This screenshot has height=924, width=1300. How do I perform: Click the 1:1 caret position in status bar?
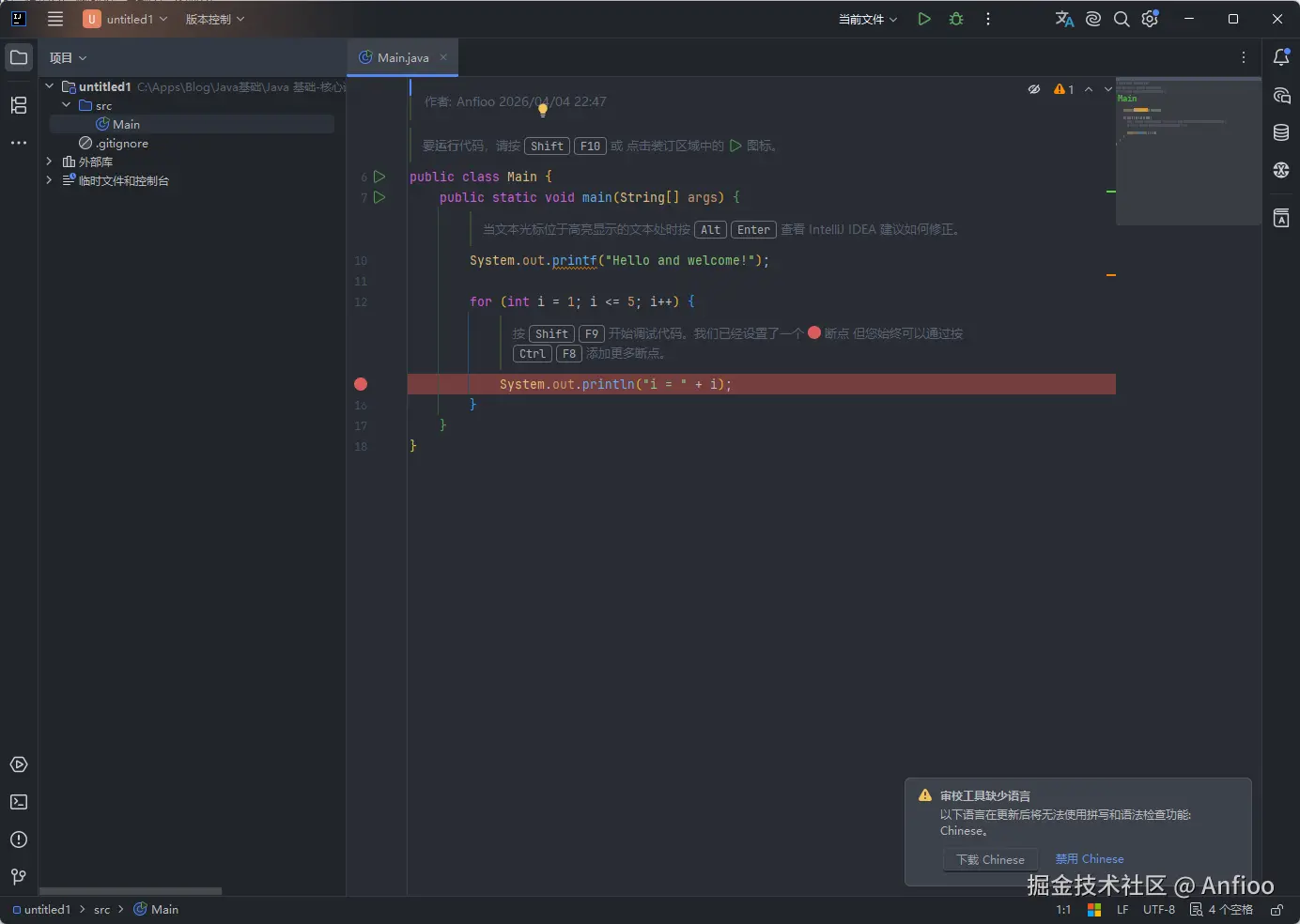coord(1063,910)
